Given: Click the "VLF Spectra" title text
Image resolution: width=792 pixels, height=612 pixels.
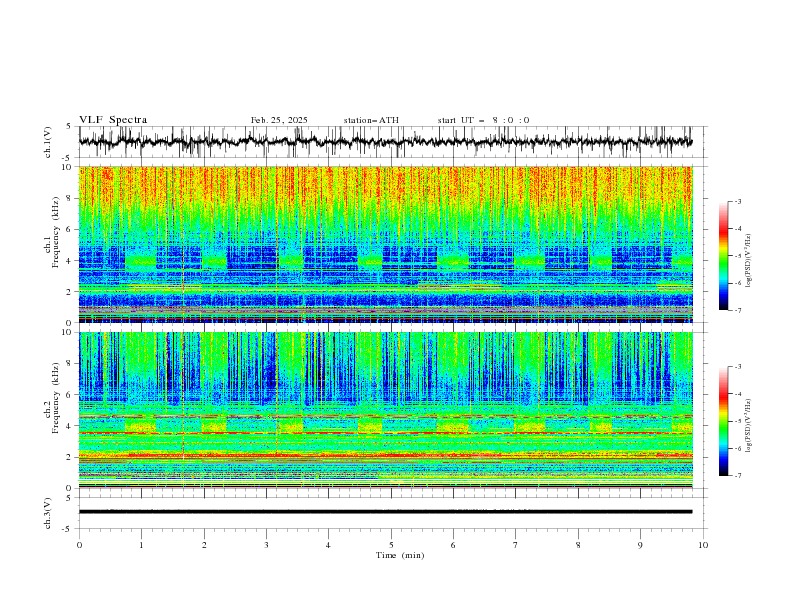Looking at the screenshot, I should point(113,120).
